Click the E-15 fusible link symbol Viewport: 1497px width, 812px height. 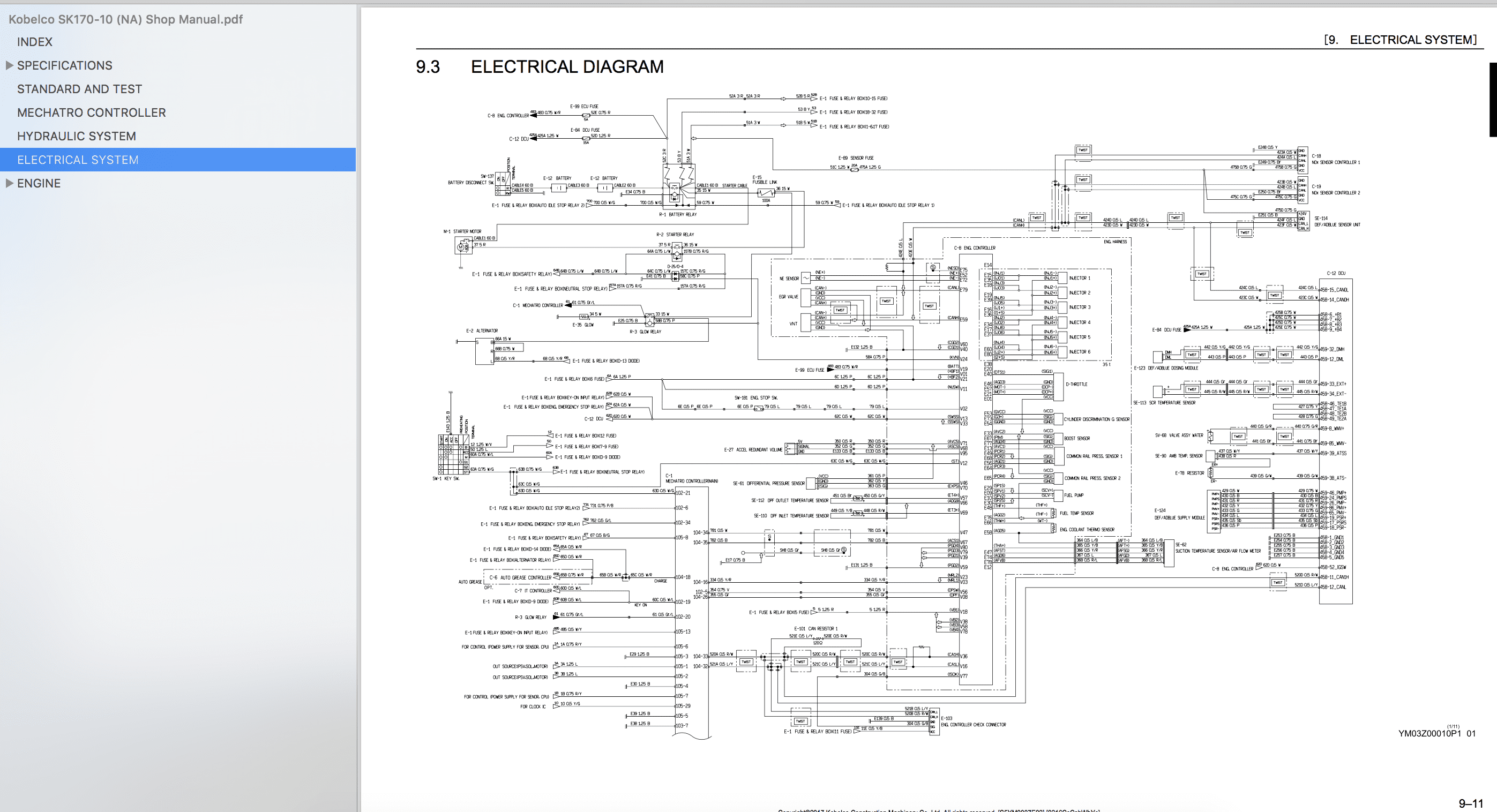(767, 192)
